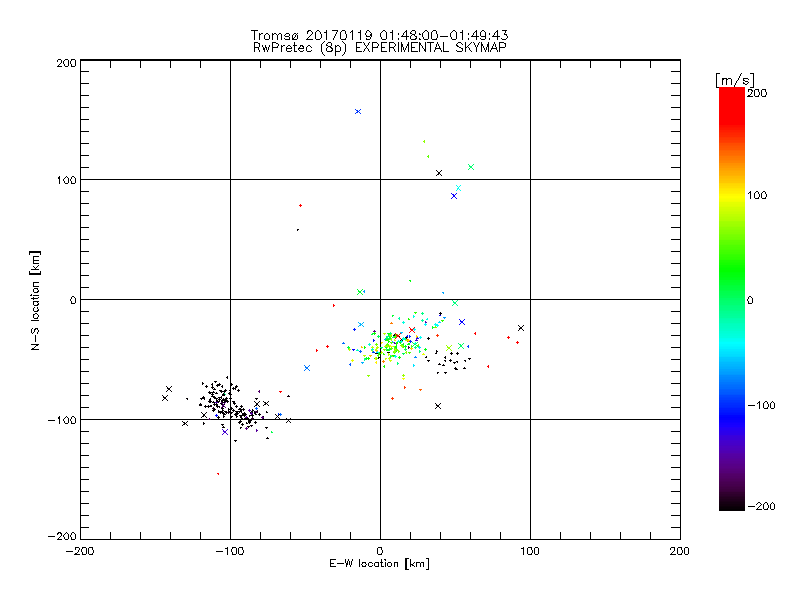The width and height of the screenshot is (800, 600).
Task: Click the Tromsø 20170119 title line
Action: point(379,35)
